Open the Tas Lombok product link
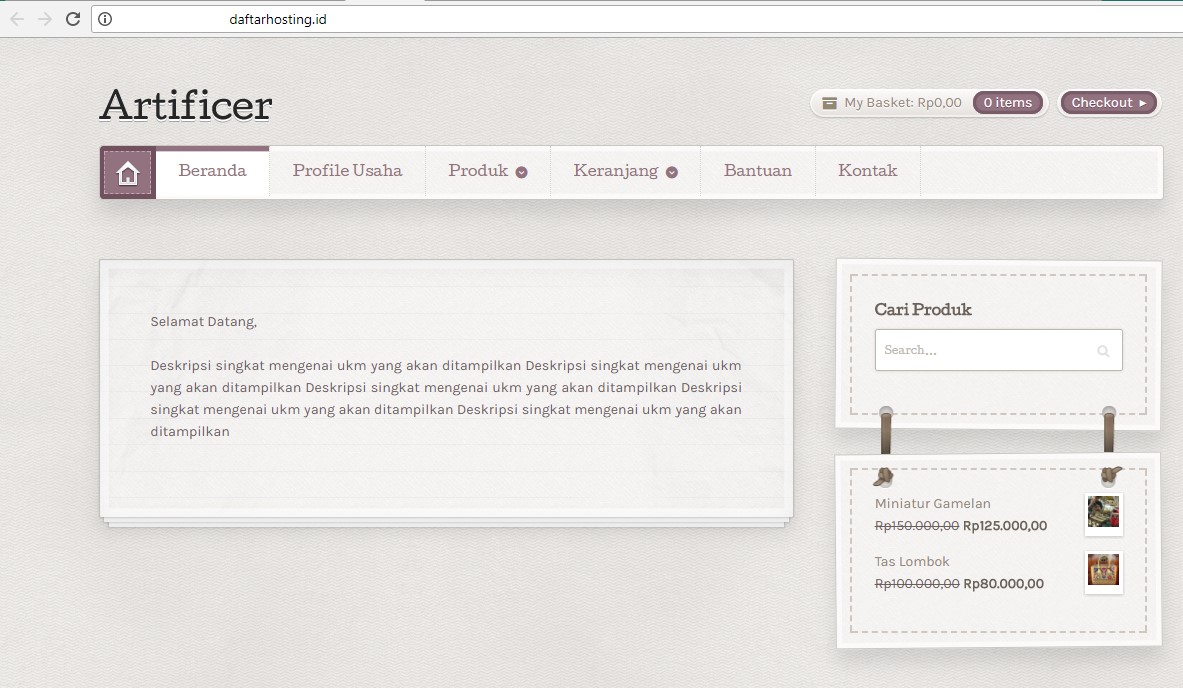Screen dimensions: 1183x688 [912, 562]
